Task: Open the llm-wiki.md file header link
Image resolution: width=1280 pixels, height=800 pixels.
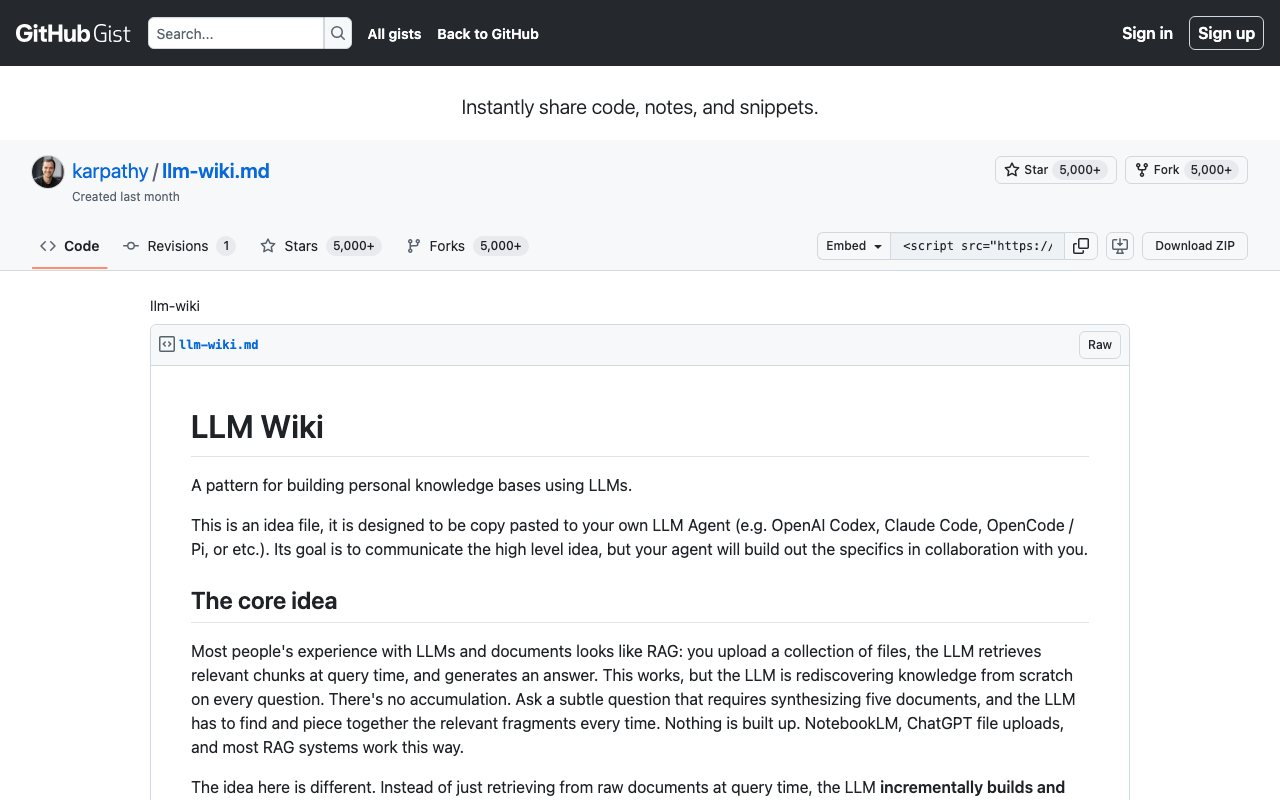Action: [219, 345]
